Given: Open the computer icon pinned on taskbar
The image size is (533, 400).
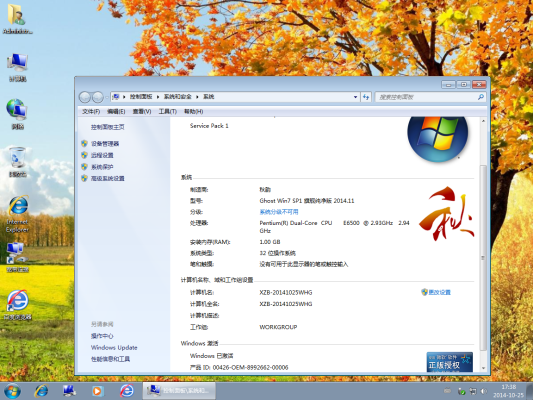Looking at the screenshot, I should pyautogui.click(x=69, y=391).
